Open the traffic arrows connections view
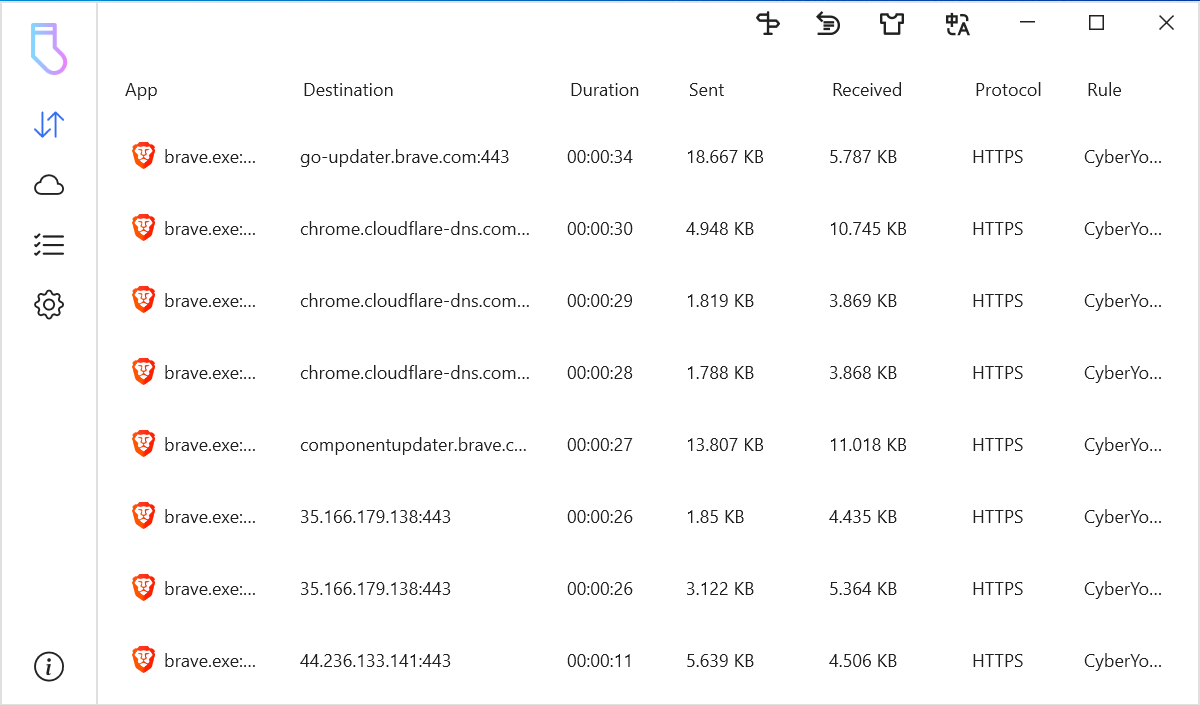This screenshot has width=1200, height=705. (x=48, y=125)
